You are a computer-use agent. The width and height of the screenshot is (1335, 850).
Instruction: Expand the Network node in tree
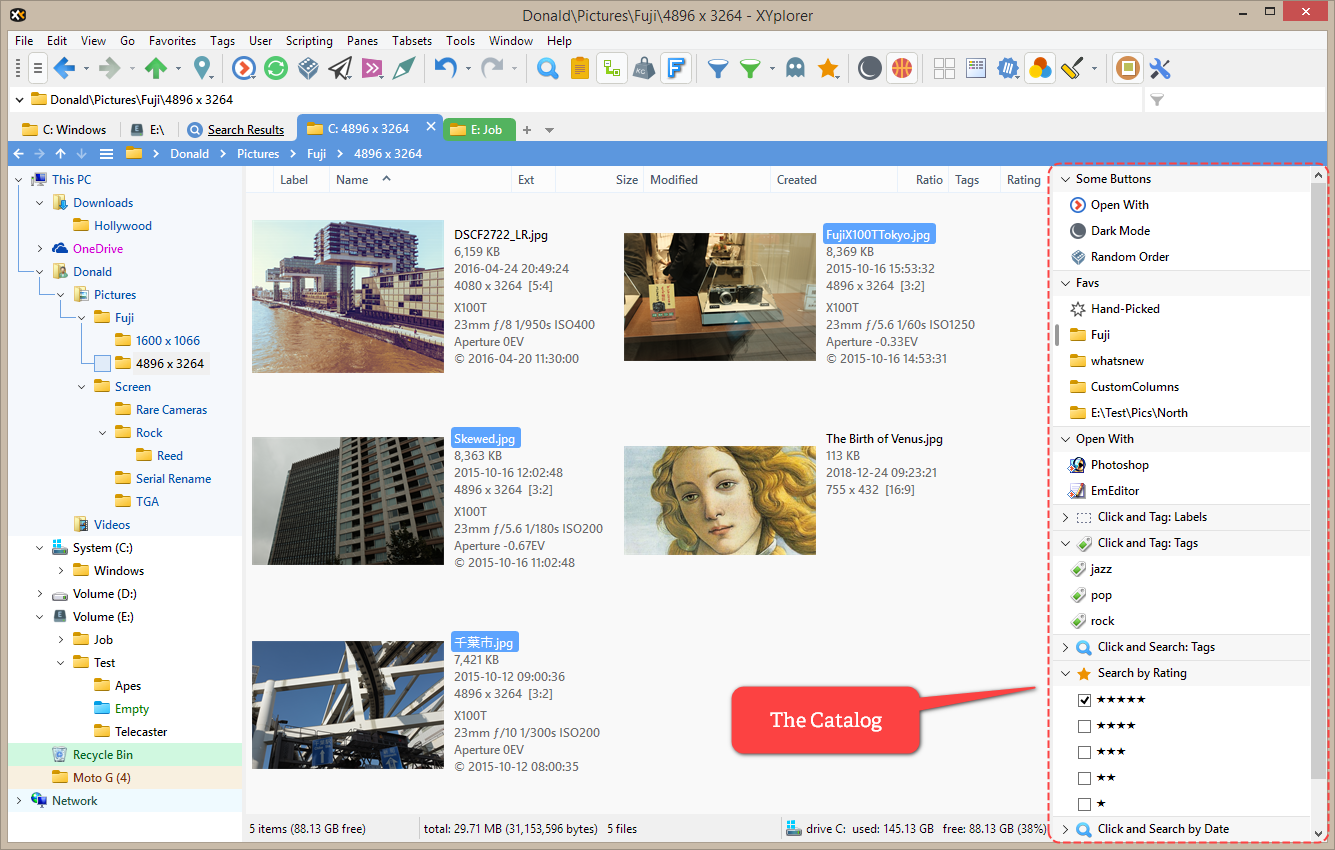pyautogui.click(x=19, y=801)
